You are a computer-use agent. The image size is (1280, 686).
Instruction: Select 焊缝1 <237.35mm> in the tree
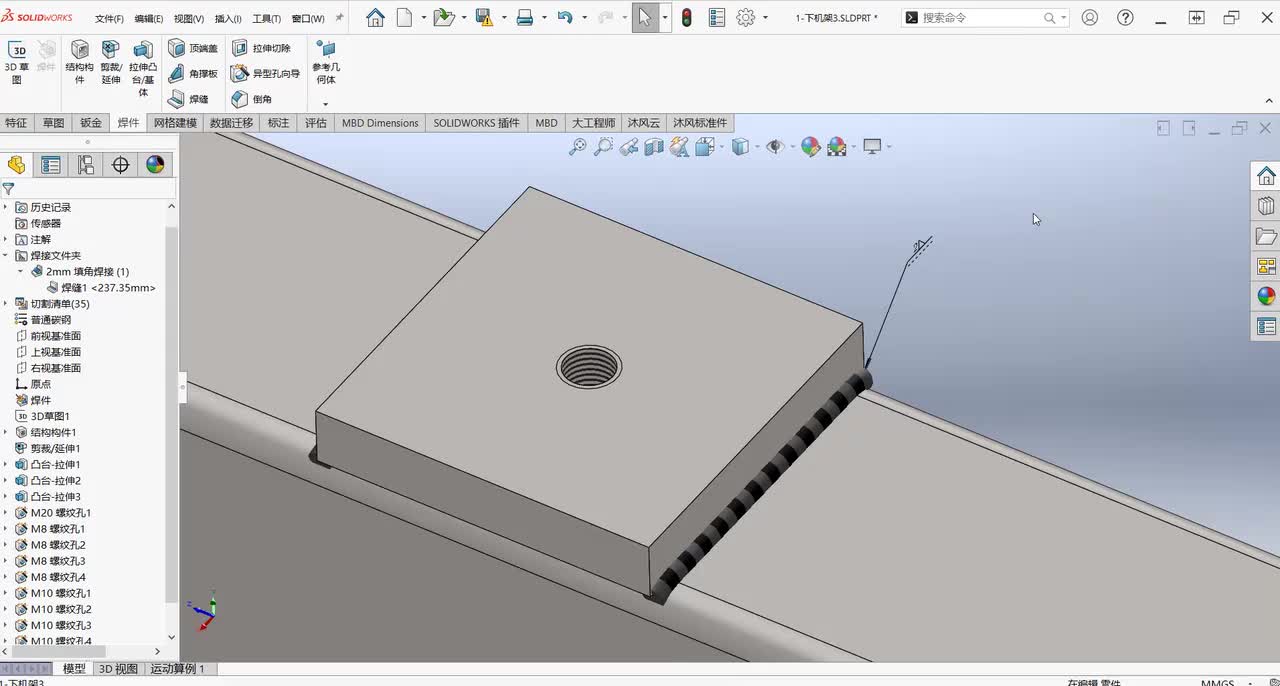(108, 288)
